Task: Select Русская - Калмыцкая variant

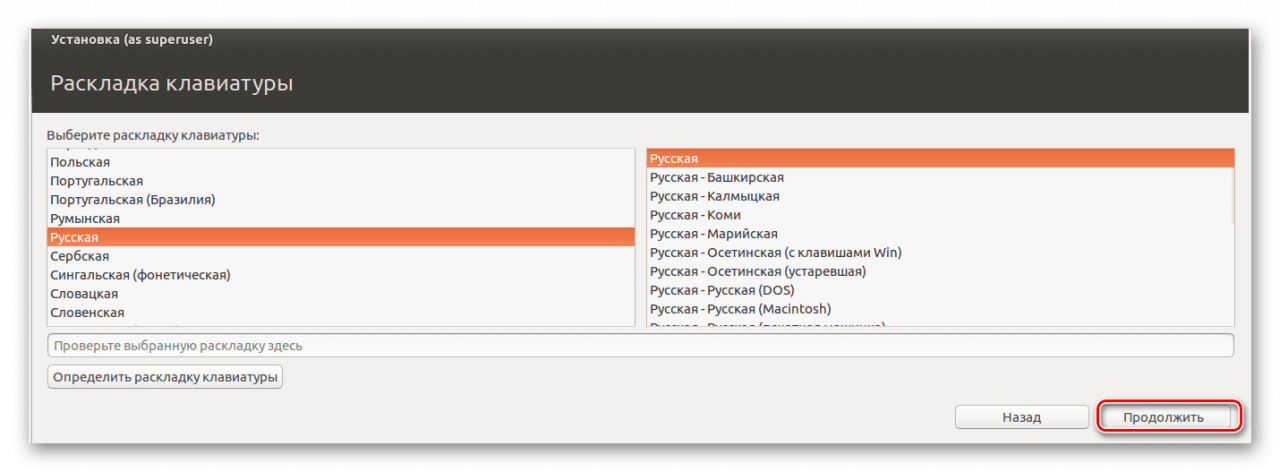Action: 715,196
